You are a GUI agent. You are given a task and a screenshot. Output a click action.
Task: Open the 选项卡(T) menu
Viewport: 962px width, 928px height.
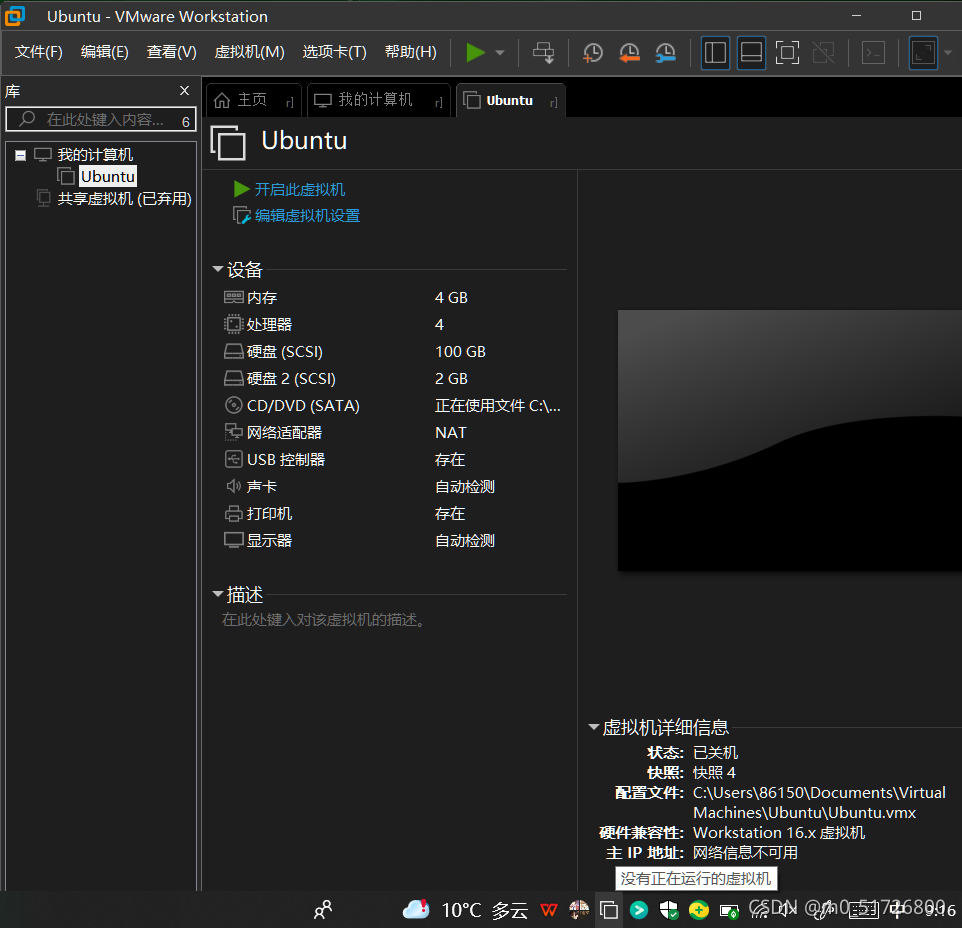point(334,52)
